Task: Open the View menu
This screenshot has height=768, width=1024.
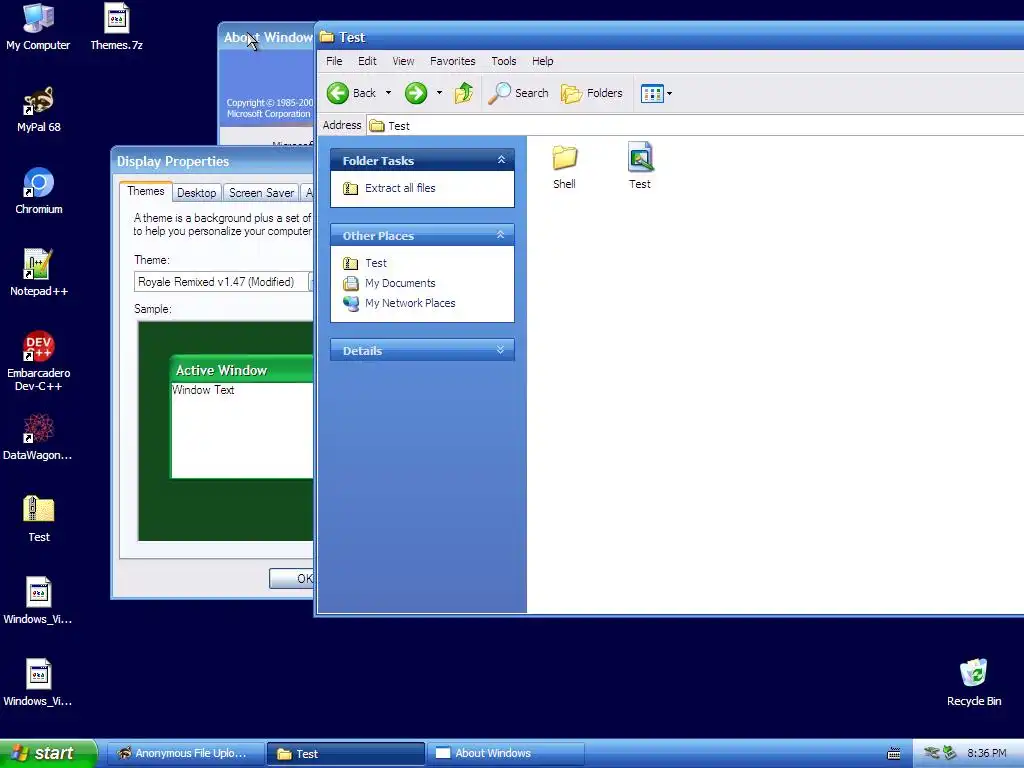Action: 403,61
